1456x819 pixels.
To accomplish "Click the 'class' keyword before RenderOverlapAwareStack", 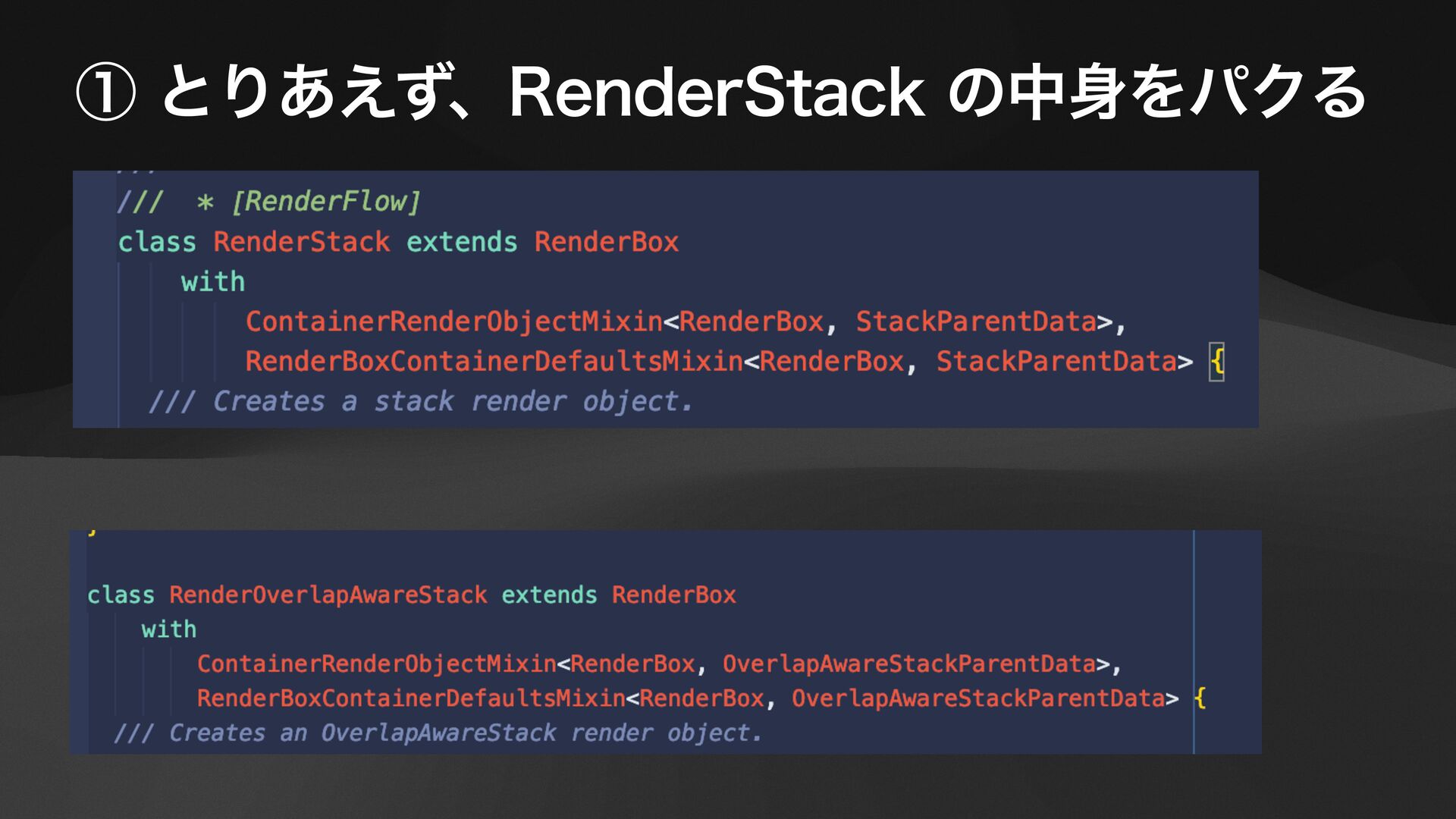I will [x=121, y=595].
